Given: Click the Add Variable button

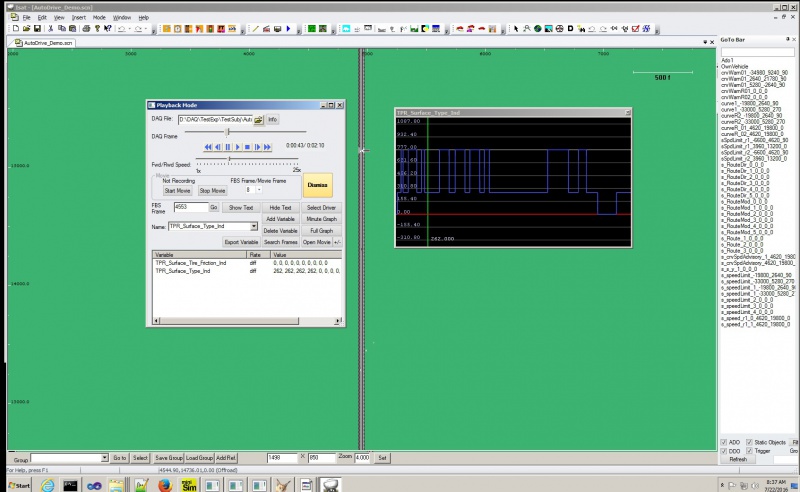Looking at the screenshot, I should coord(280,219).
